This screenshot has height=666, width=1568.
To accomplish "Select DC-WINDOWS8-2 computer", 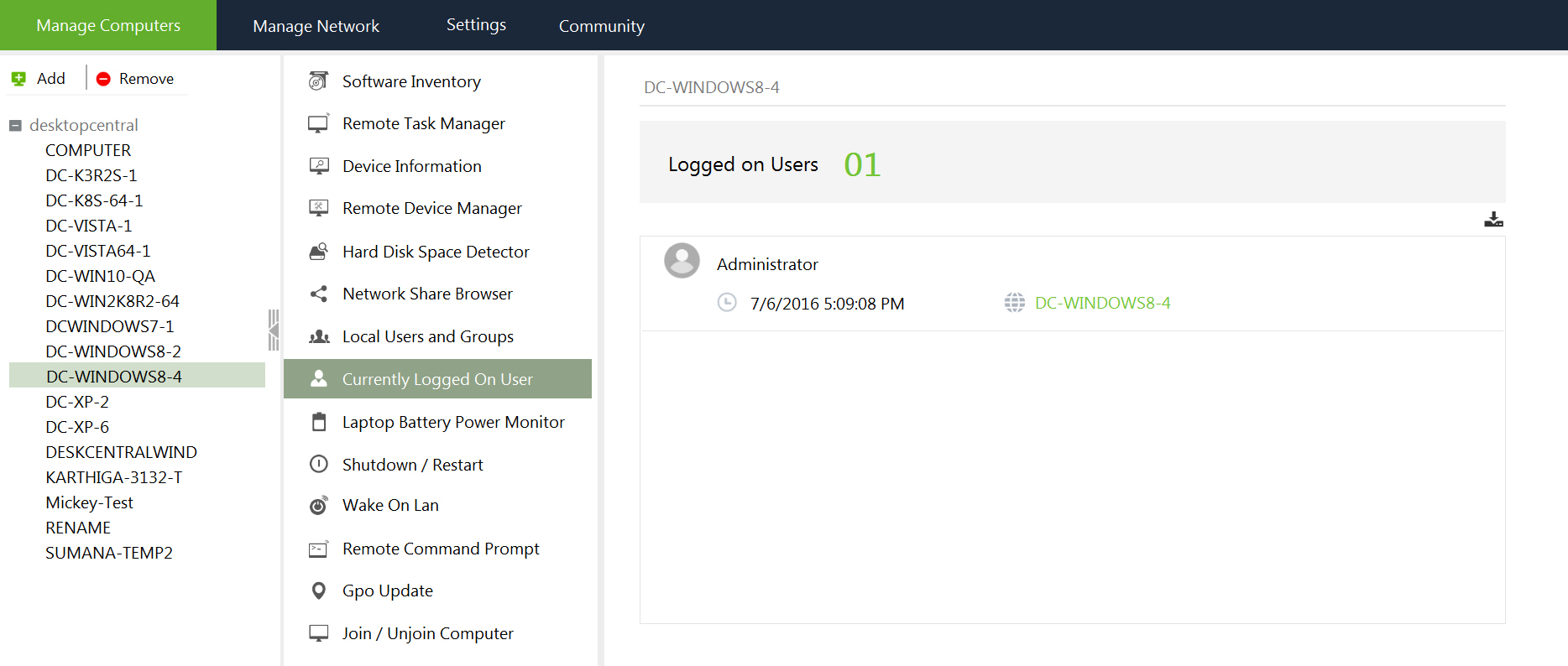I will pos(113,351).
